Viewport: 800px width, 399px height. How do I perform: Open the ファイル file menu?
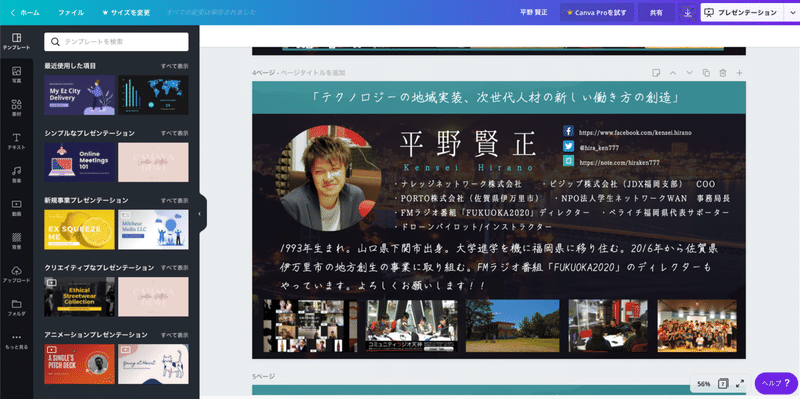[71, 13]
